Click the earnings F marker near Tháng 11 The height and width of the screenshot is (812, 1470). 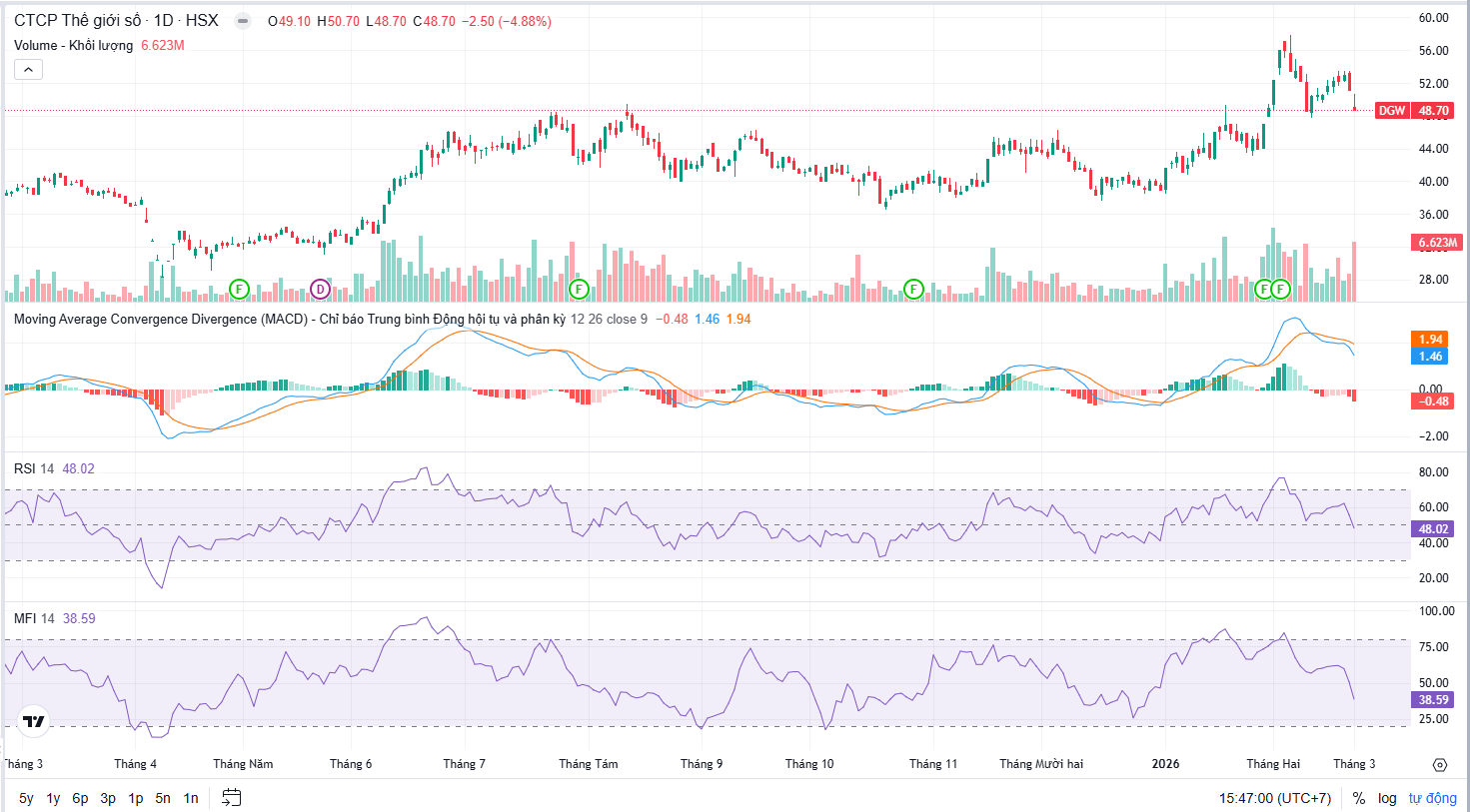913,290
